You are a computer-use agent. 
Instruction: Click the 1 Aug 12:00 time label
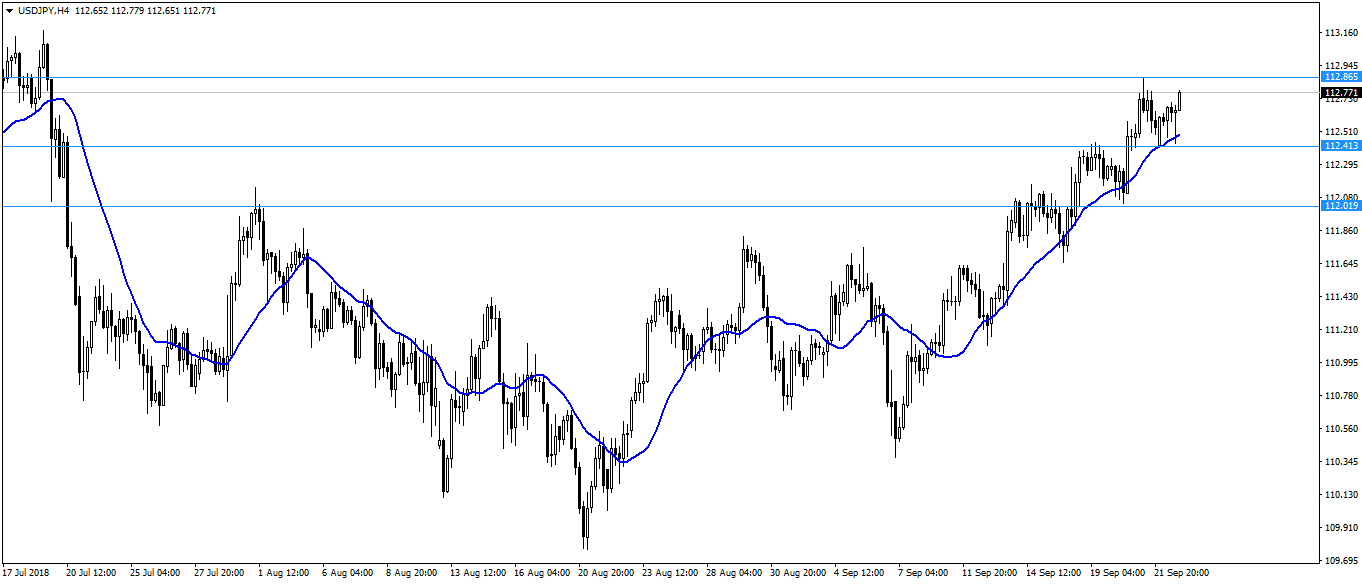click(283, 574)
